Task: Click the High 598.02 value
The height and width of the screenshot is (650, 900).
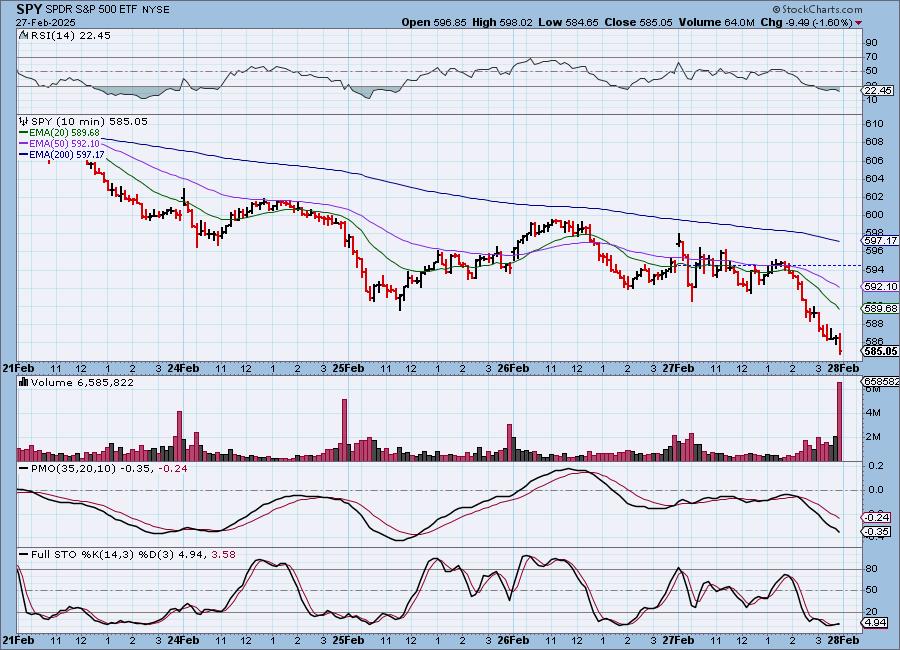Action: click(502, 22)
